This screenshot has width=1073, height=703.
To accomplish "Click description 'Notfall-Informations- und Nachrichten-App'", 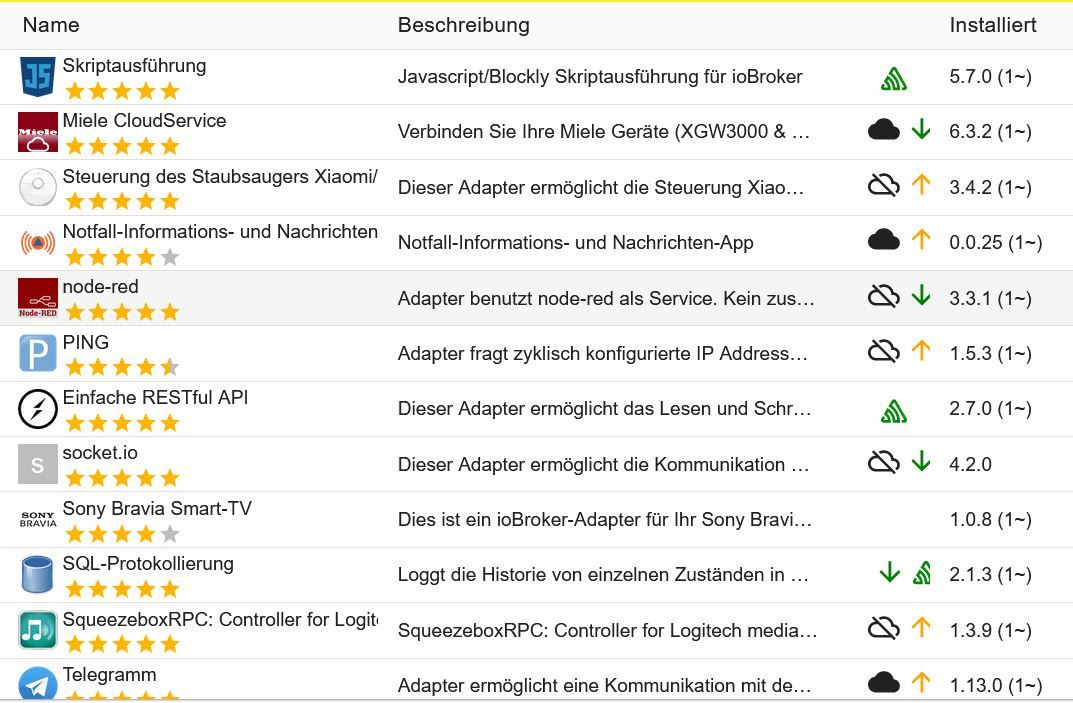I will 576,242.
